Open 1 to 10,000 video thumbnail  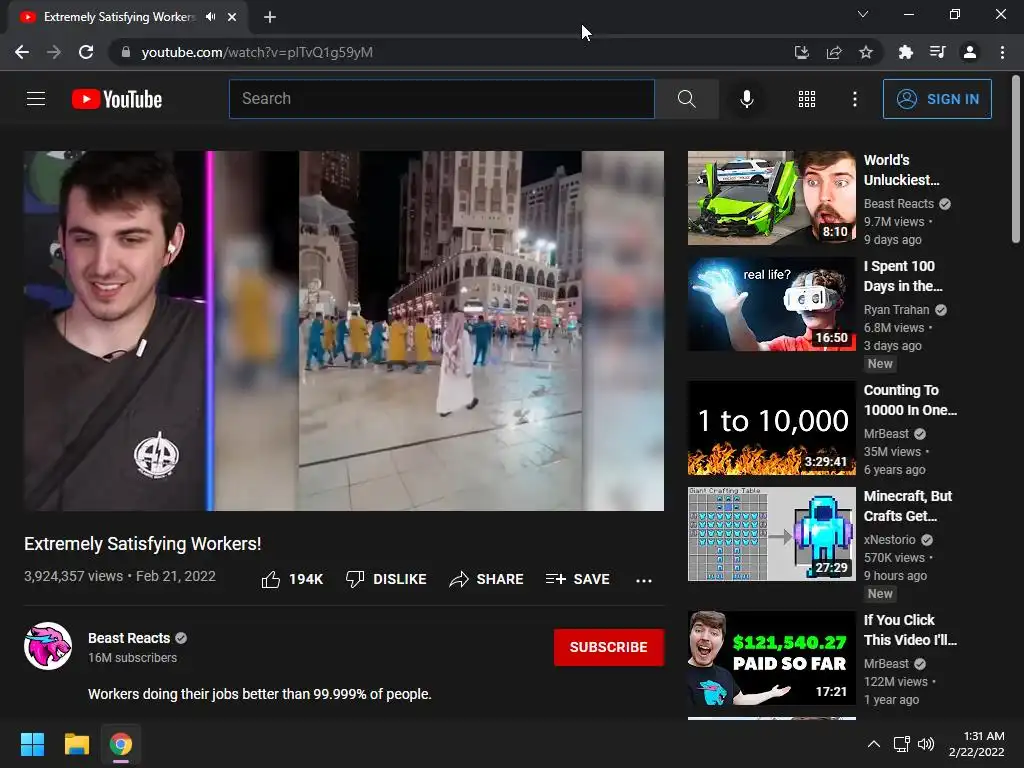(771, 428)
